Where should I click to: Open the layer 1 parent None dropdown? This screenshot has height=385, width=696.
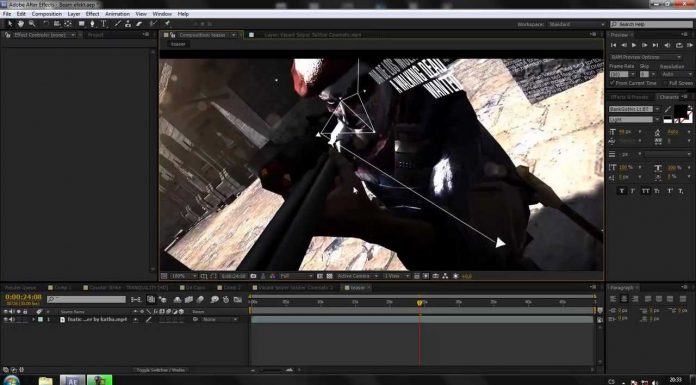(x=220, y=319)
